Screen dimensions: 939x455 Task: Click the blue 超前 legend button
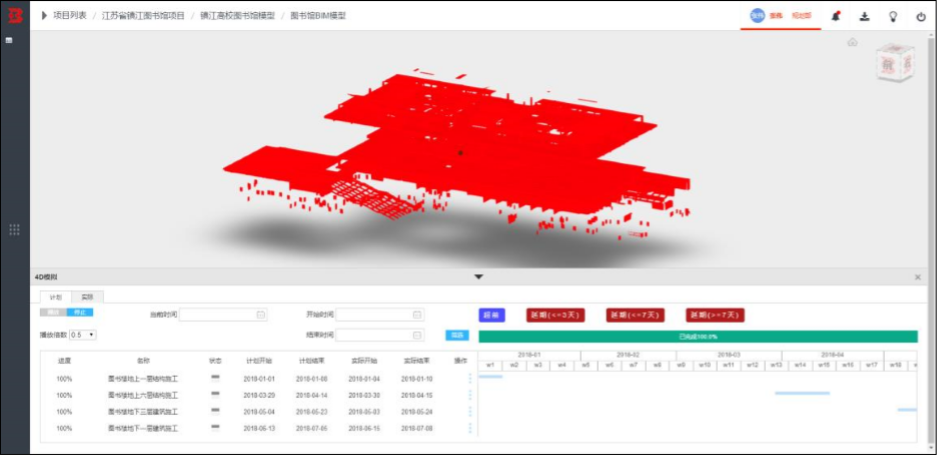[492, 315]
